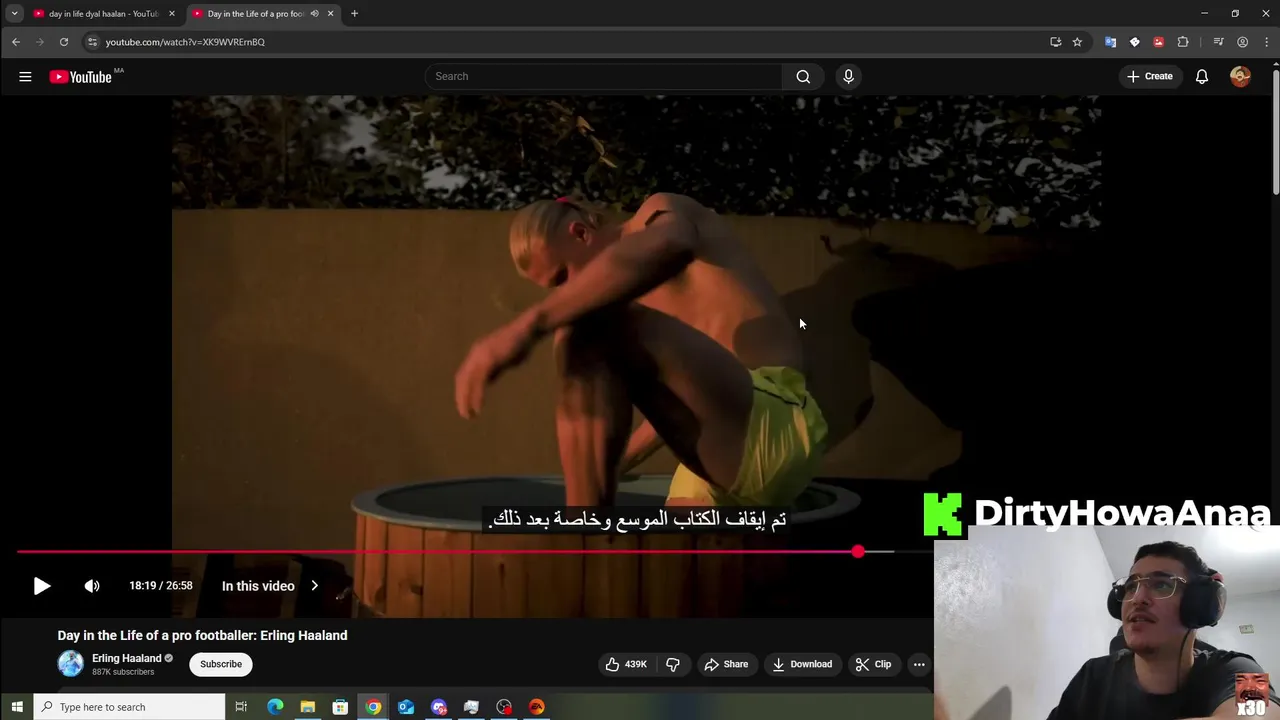Viewport: 1280px width, 720px height.
Task: Focus the YouTube search field
Action: coord(604,76)
